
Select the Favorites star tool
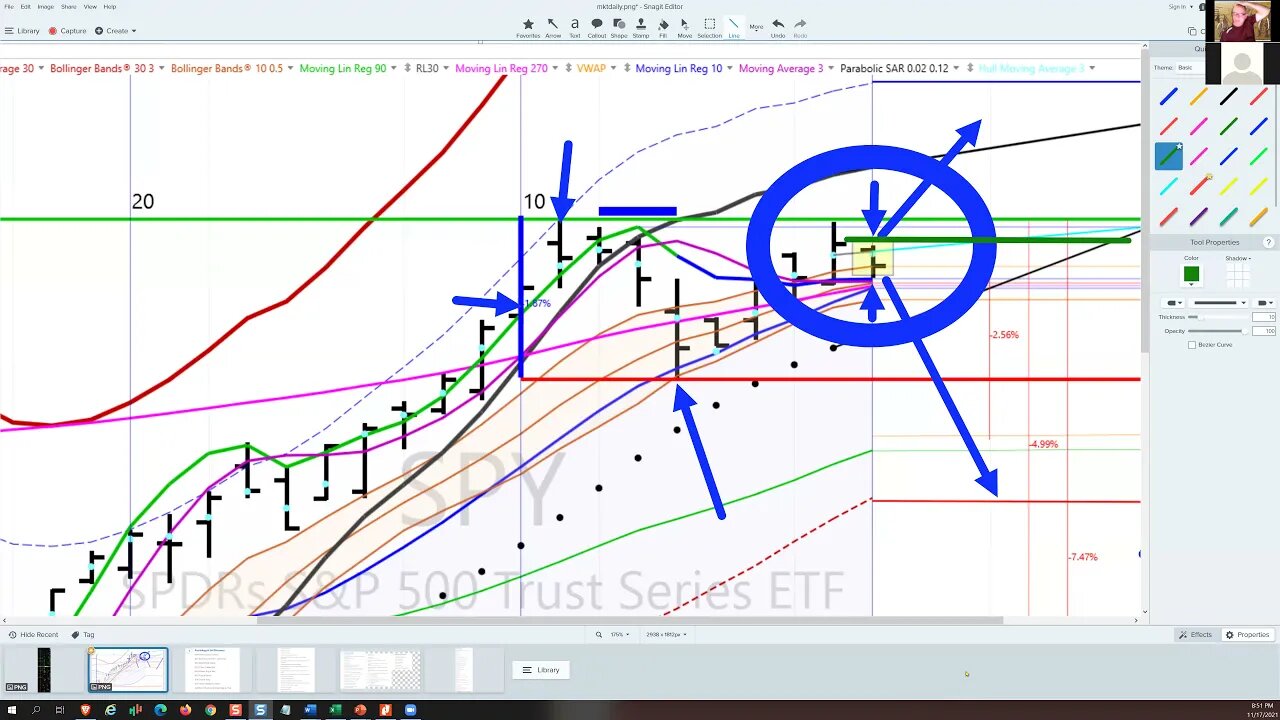[x=528, y=27]
